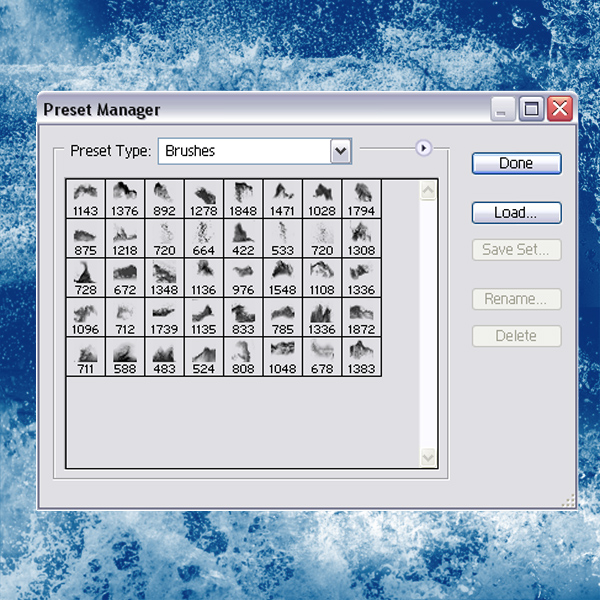This screenshot has height=600, width=600.
Task: Click the scrollbar down arrow
Action: click(428, 457)
